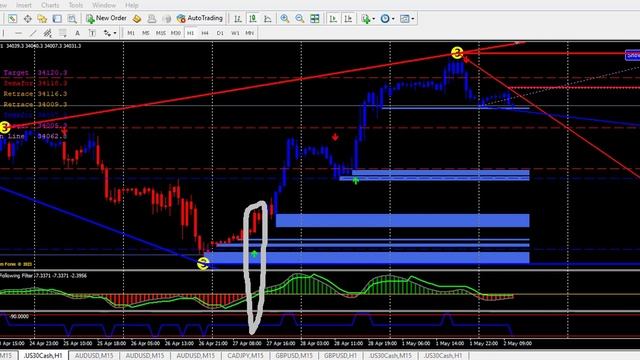Viewport: 640px width, 360px height.
Task: Click the '28 Apr 11:00' time axis label
Action: tap(349, 344)
